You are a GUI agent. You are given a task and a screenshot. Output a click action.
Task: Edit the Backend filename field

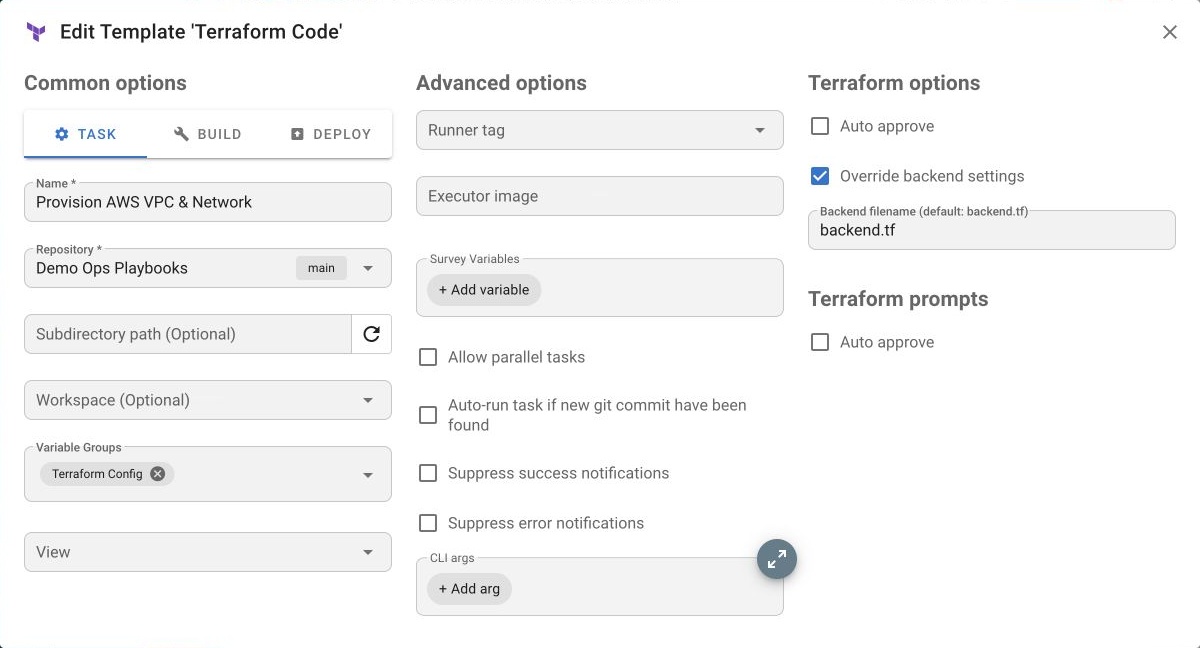click(992, 230)
